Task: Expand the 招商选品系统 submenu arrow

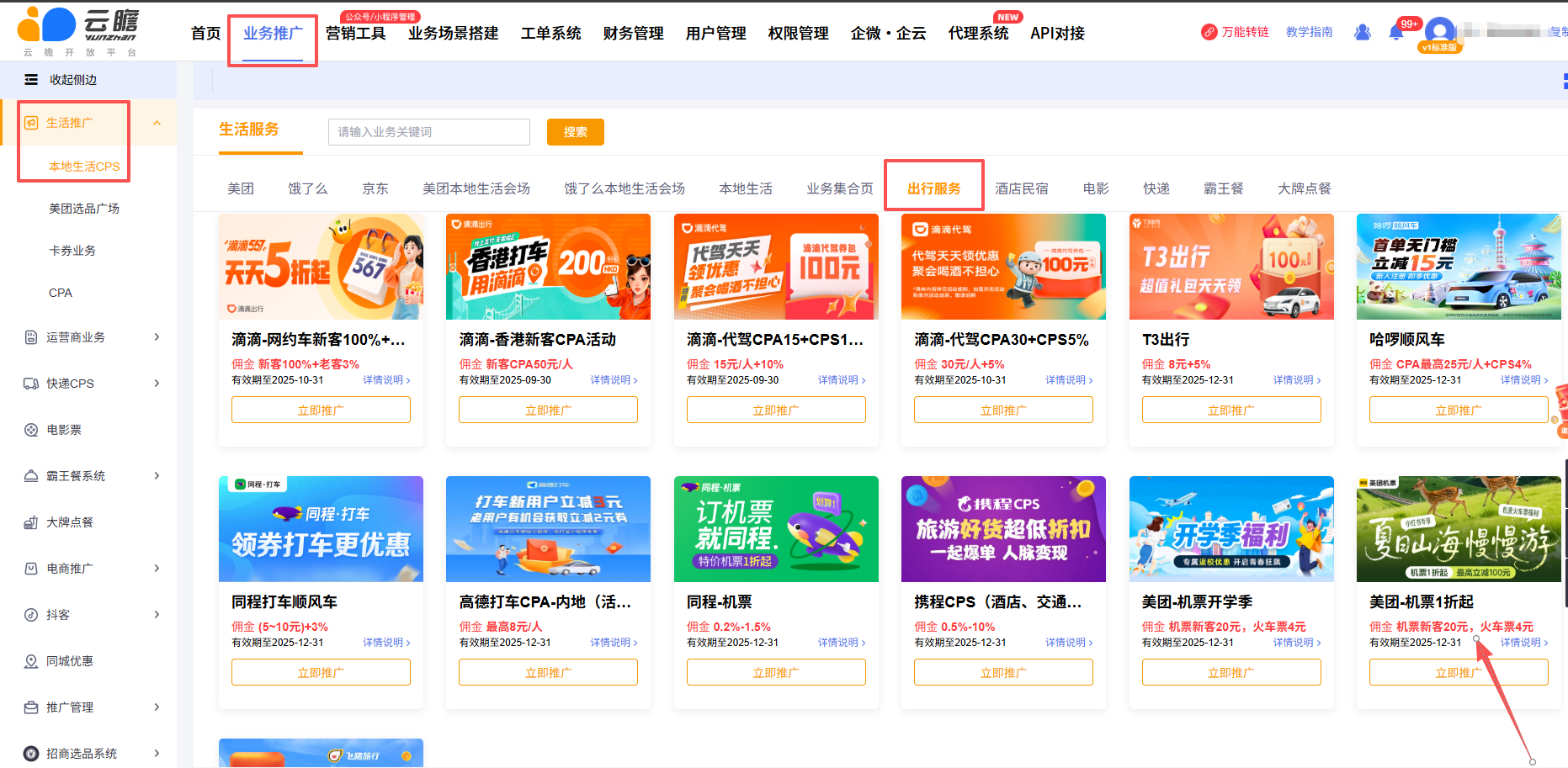Action: tap(157, 754)
